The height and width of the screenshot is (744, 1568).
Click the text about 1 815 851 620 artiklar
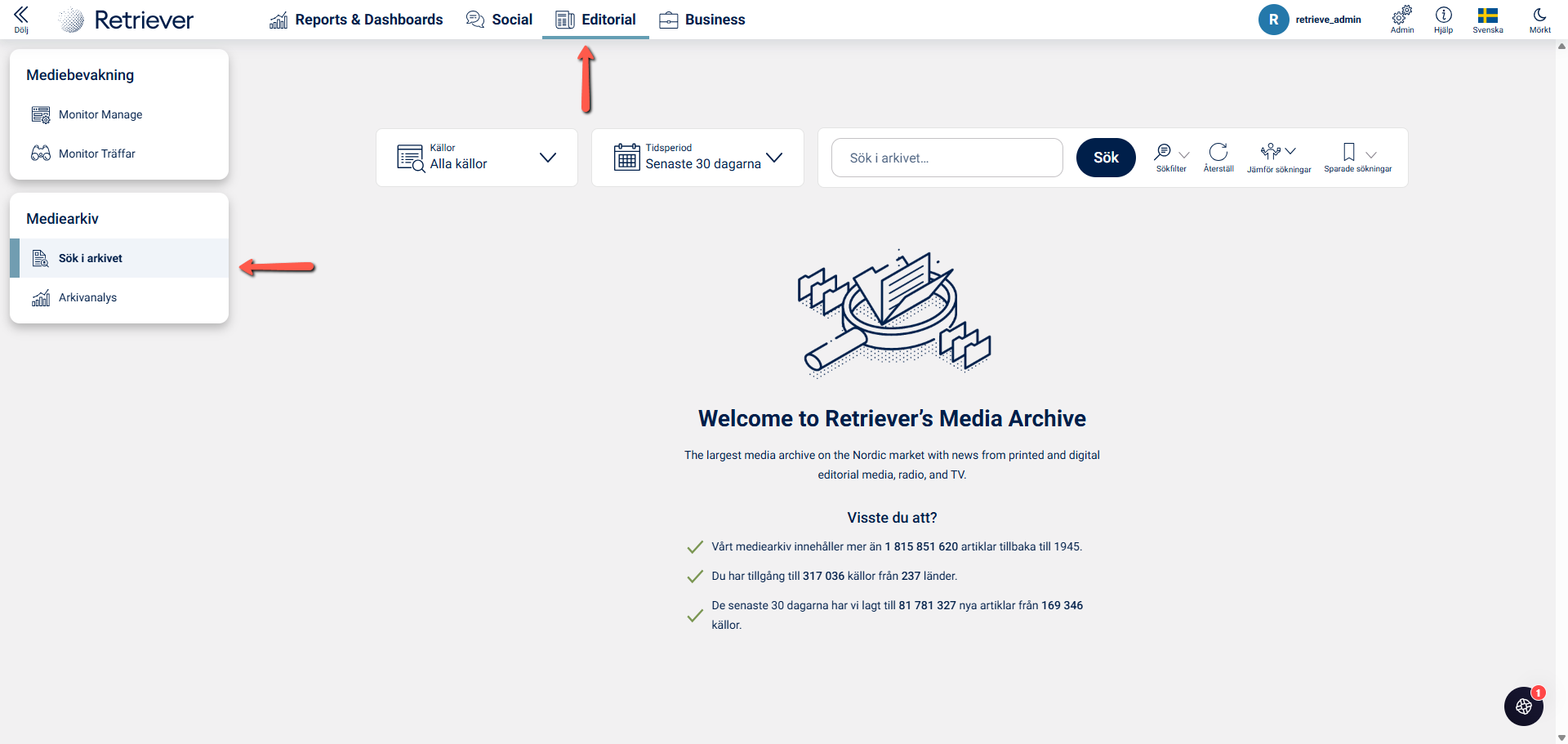click(897, 546)
